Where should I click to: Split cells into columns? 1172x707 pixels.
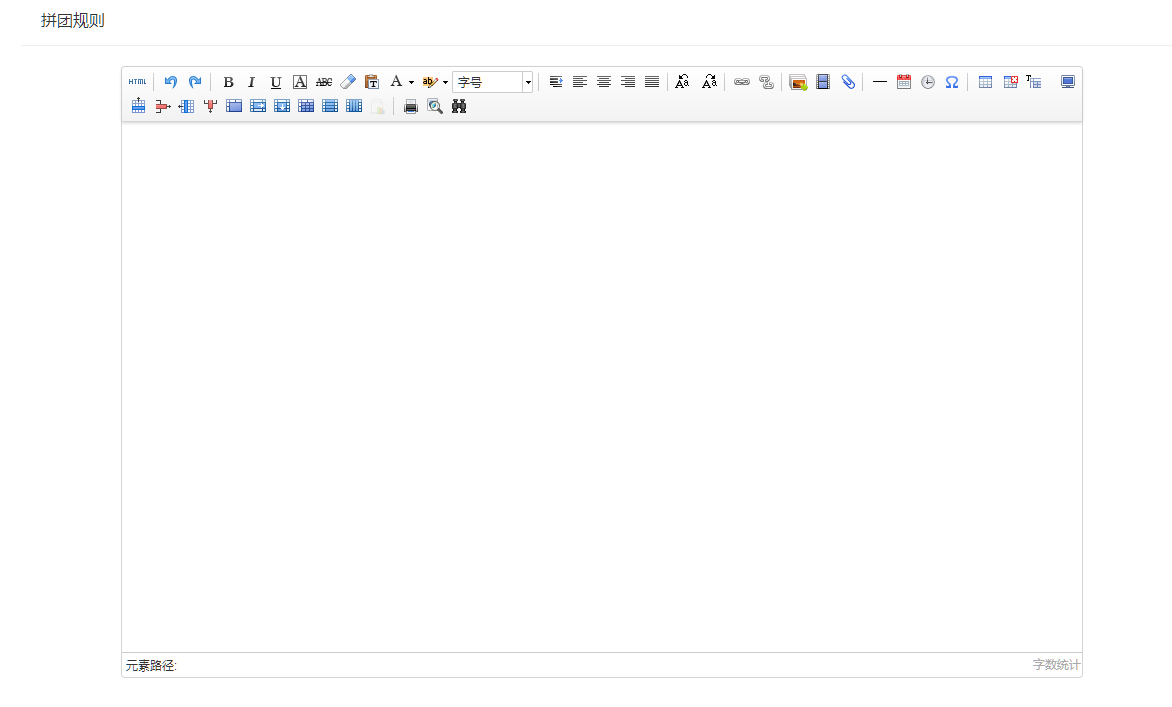pyautogui.click(x=354, y=106)
